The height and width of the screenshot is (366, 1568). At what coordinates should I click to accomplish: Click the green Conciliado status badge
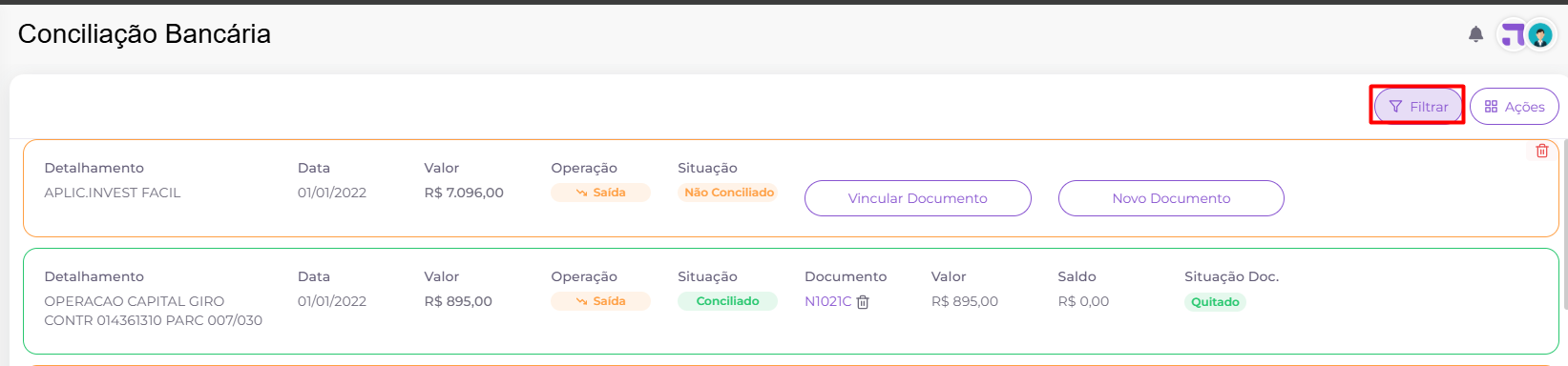(x=727, y=301)
